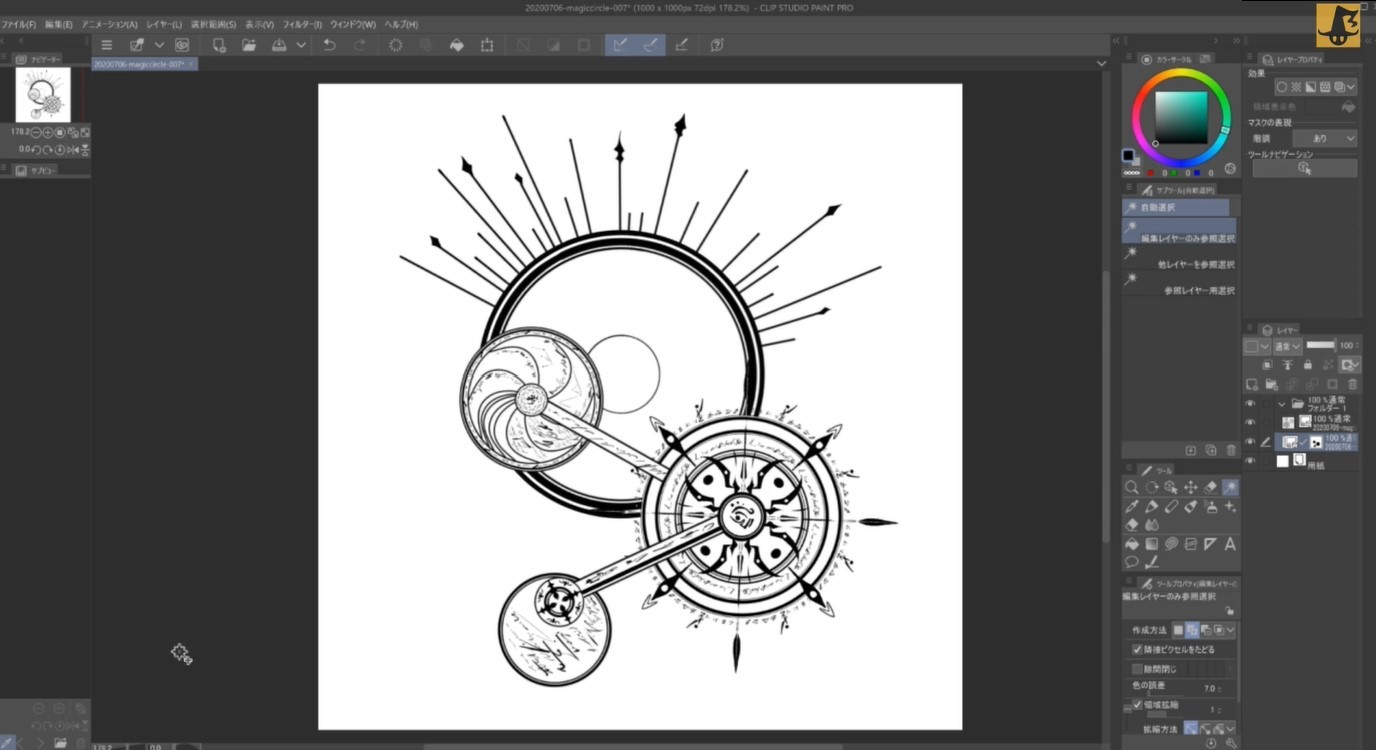Hide the paper layer
The width and height of the screenshot is (1376, 750).
[x=1250, y=461]
